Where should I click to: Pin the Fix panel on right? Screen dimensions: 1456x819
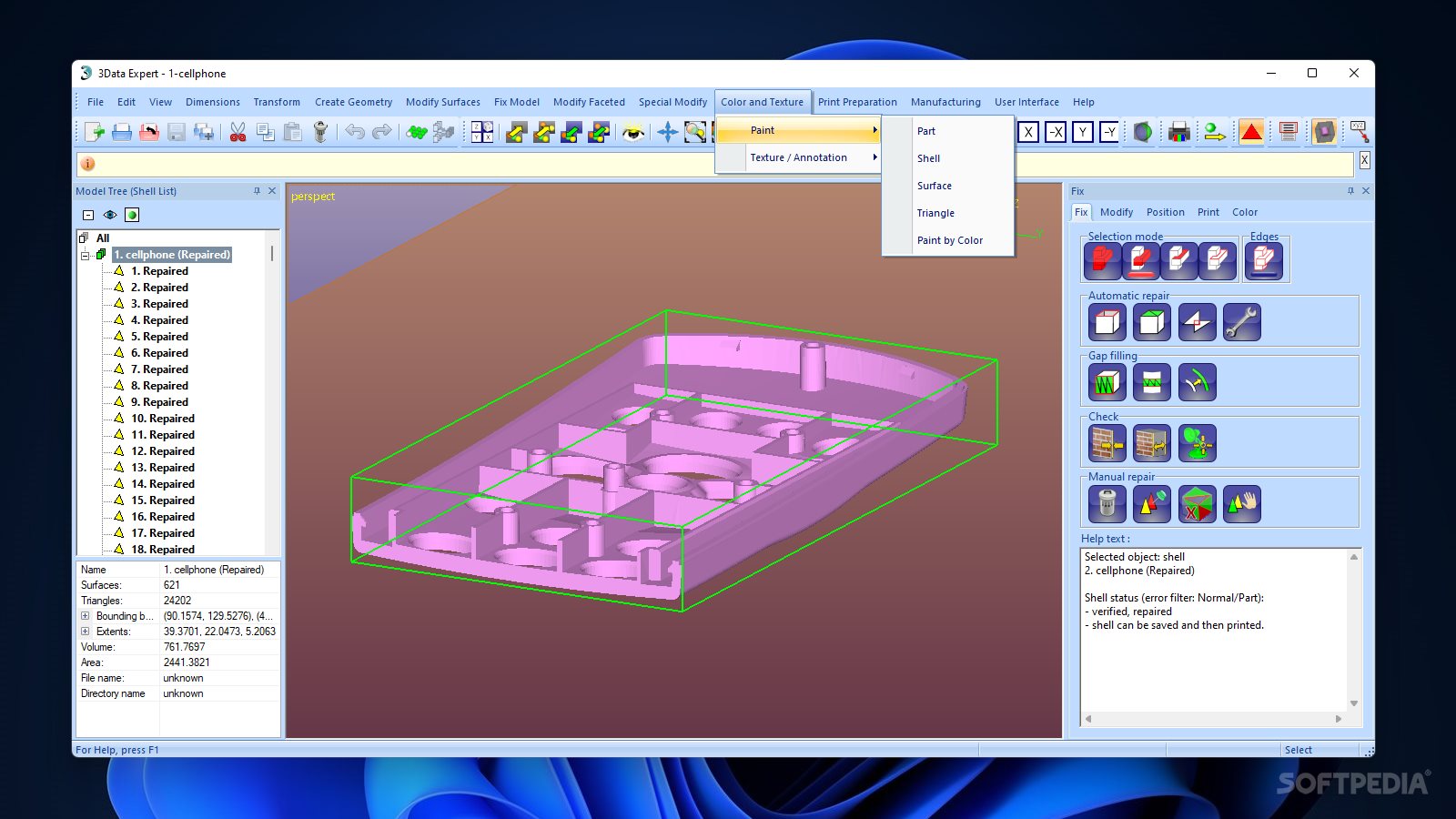pos(1350,191)
